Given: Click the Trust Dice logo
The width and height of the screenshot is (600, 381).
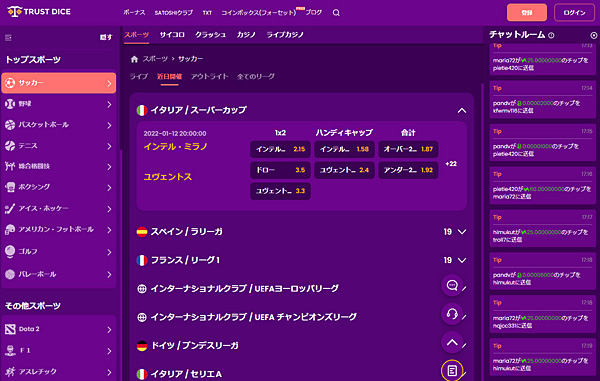Looking at the screenshot, I should click(x=39, y=11).
